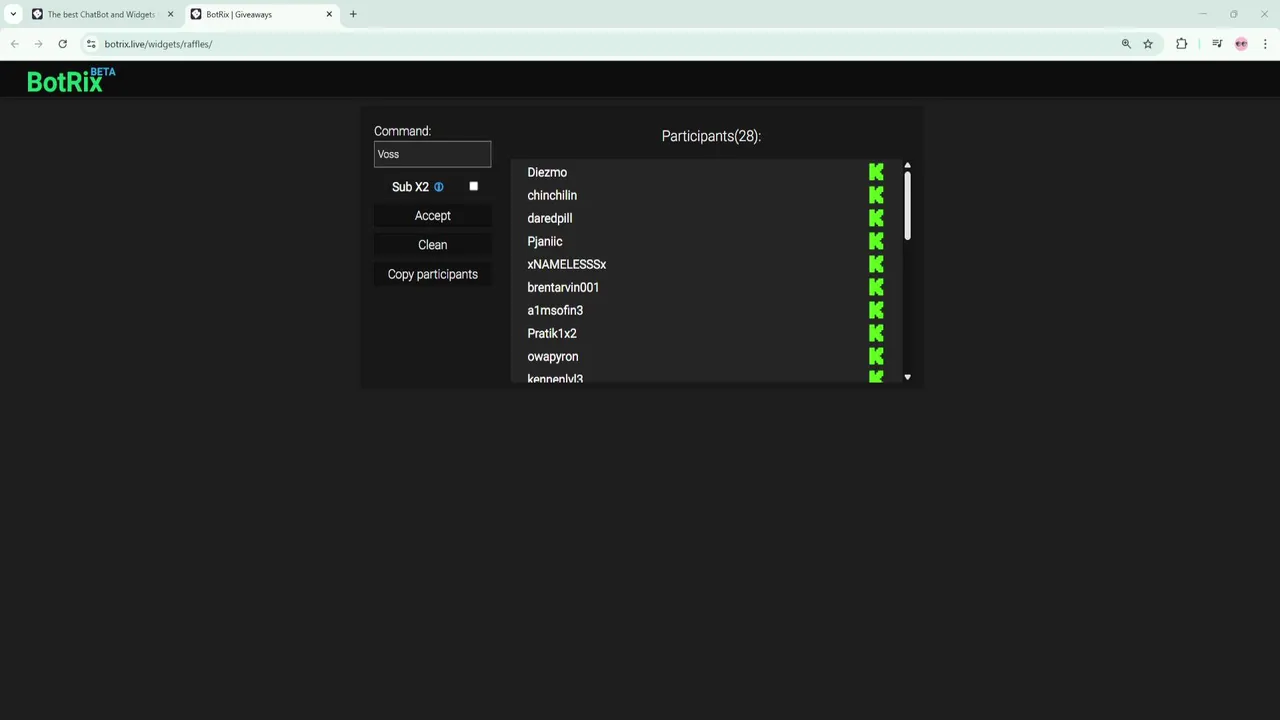Switch to The best ChatBot and Widgets tab
The height and width of the screenshot is (720, 1280).
pos(101,14)
